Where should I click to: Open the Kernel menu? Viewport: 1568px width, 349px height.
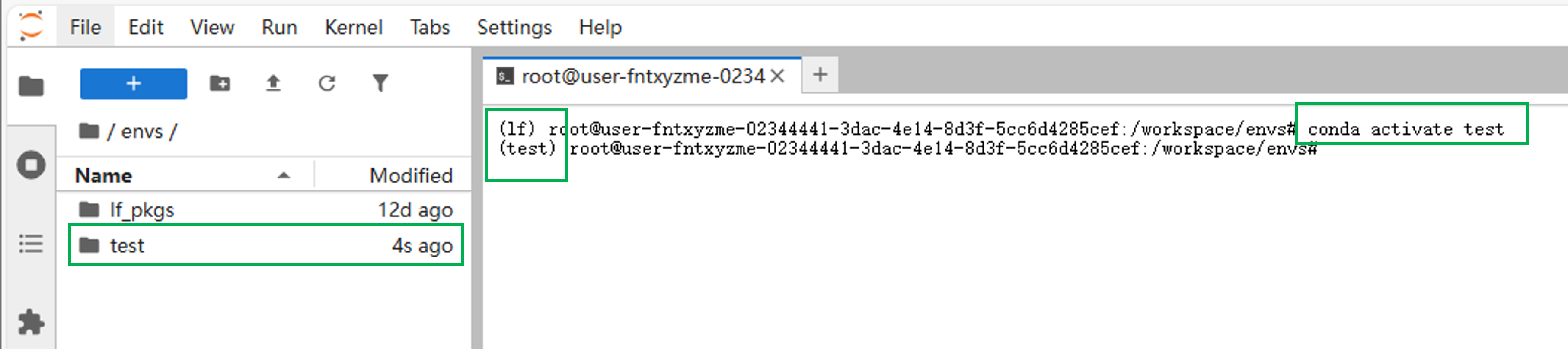coord(353,27)
